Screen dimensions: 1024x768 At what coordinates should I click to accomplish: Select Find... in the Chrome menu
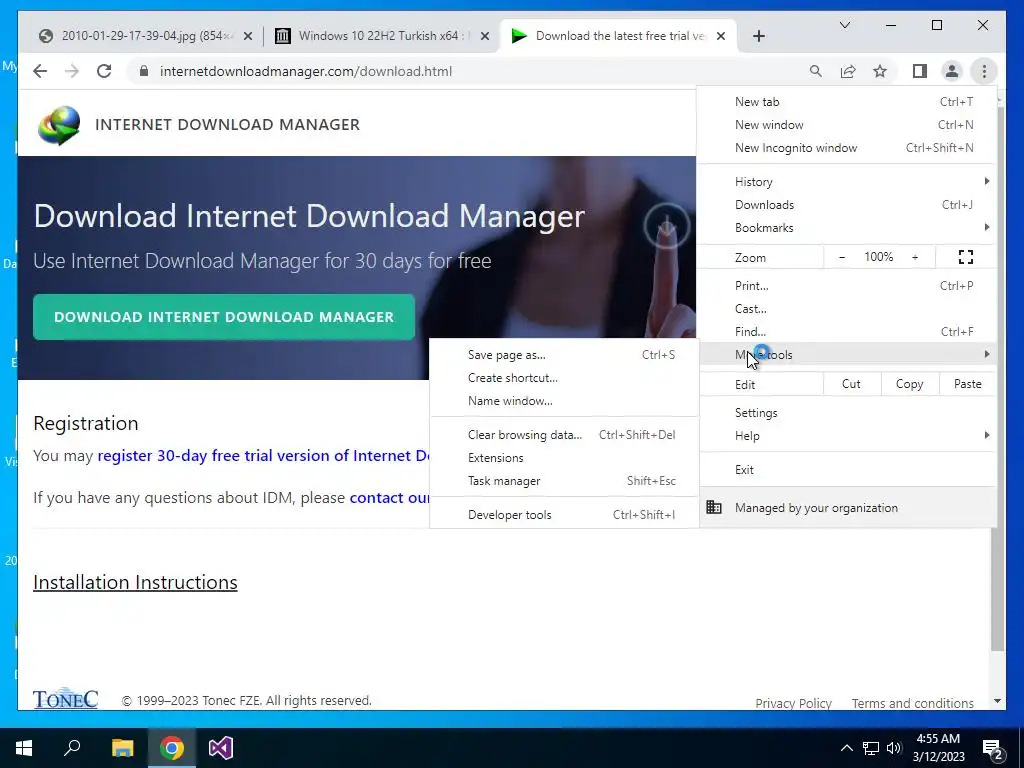pyautogui.click(x=847, y=331)
